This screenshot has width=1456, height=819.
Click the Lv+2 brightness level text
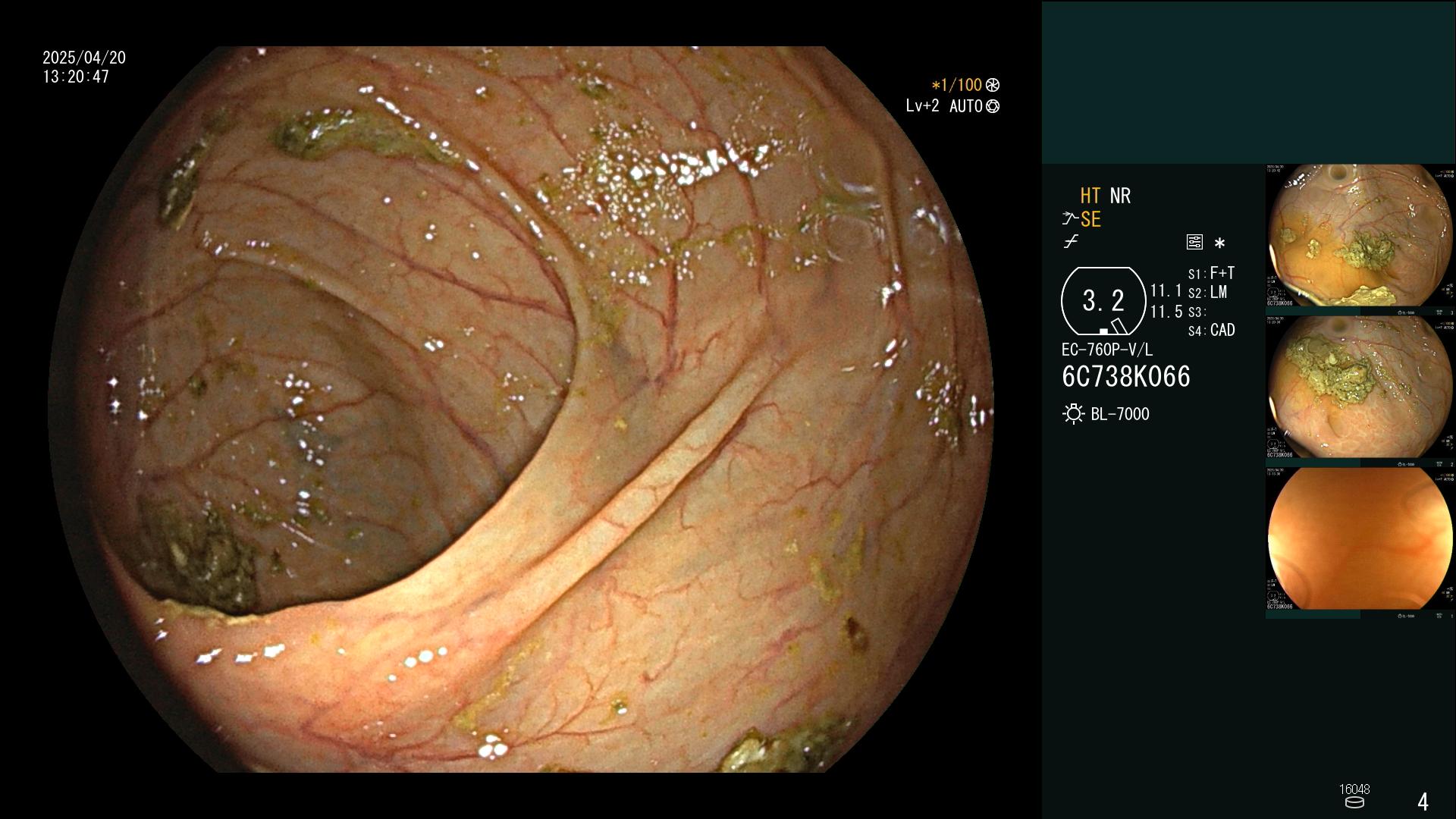click(x=922, y=106)
